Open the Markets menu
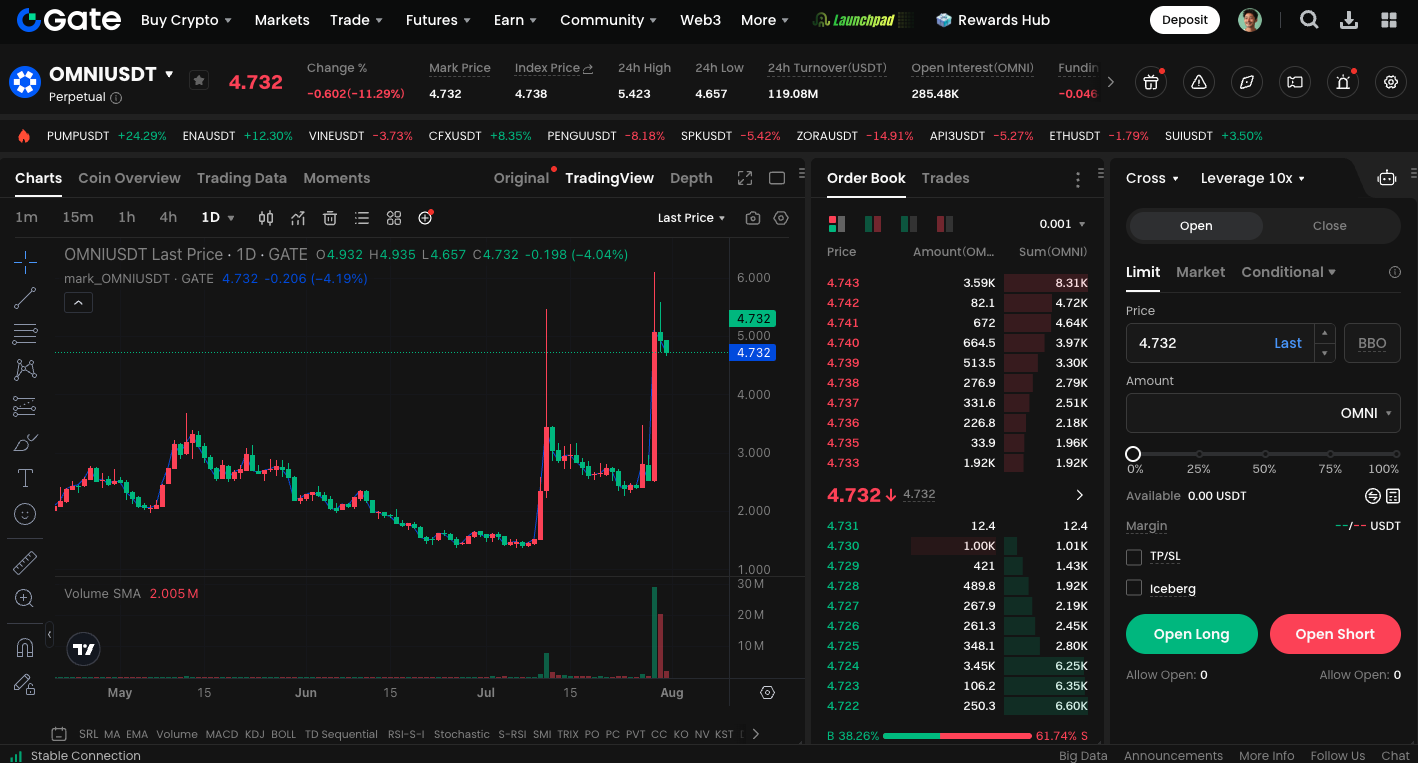 coord(282,20)
